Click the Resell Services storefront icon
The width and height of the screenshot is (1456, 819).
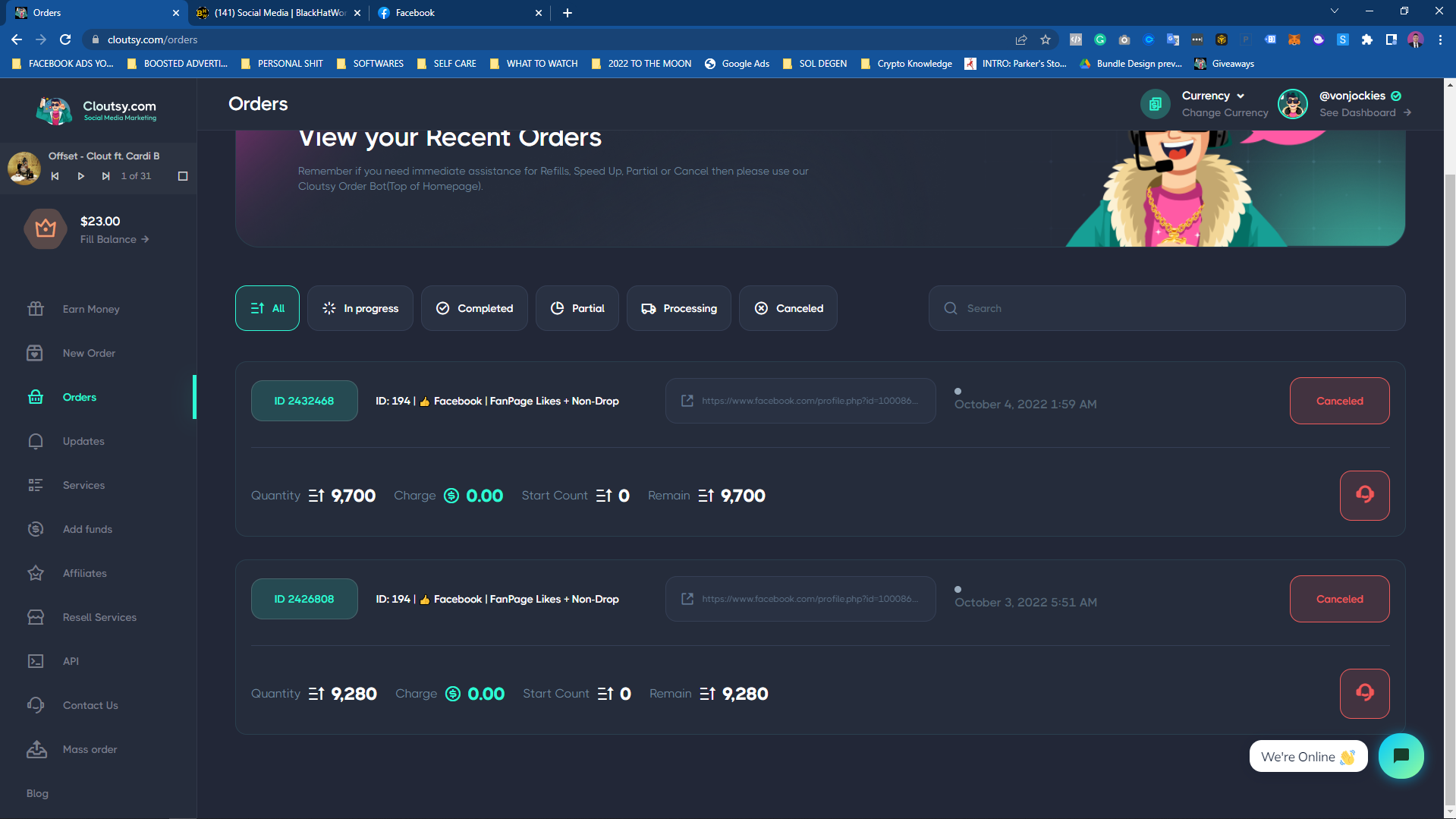point(36,617)
